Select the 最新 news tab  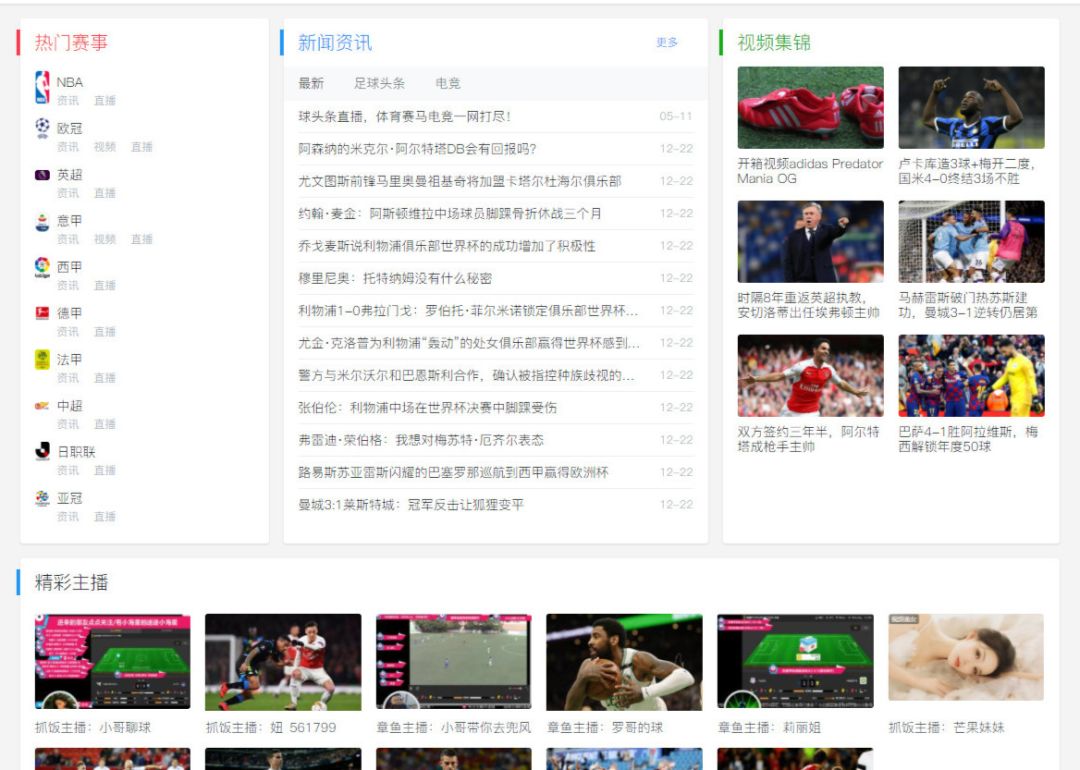click(310, 83)
